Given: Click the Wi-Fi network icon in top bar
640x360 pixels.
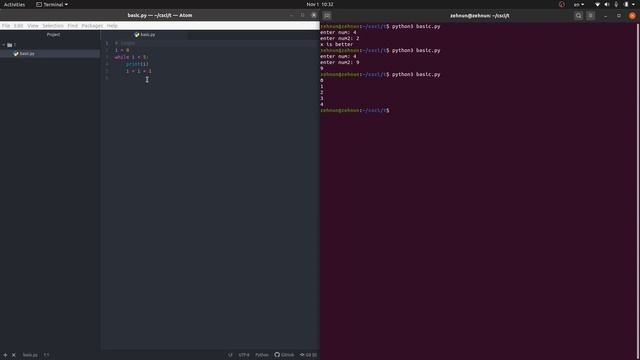Looking at the screenshot, I should (x=598, y=4).
